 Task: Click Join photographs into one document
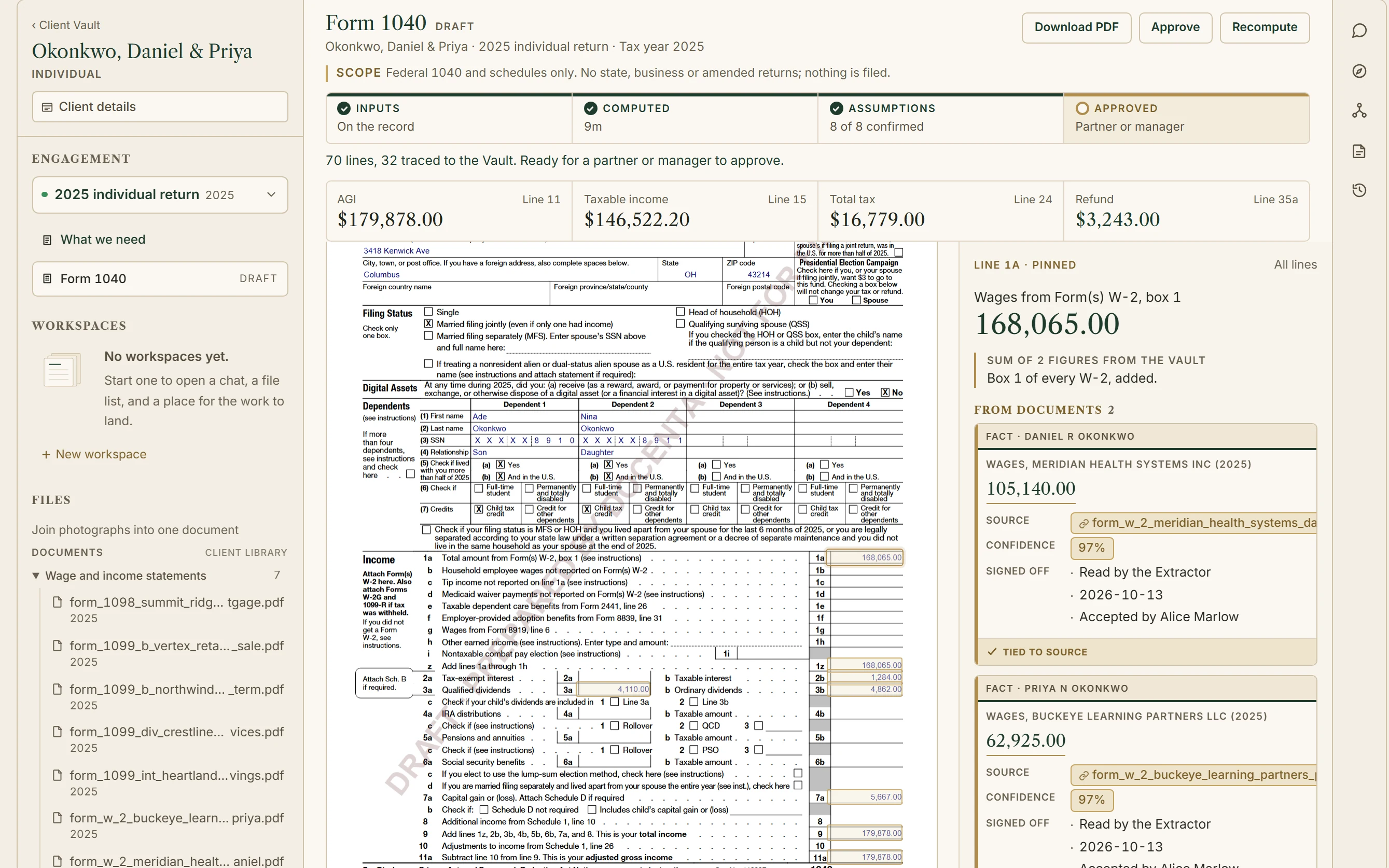(135, 530)
